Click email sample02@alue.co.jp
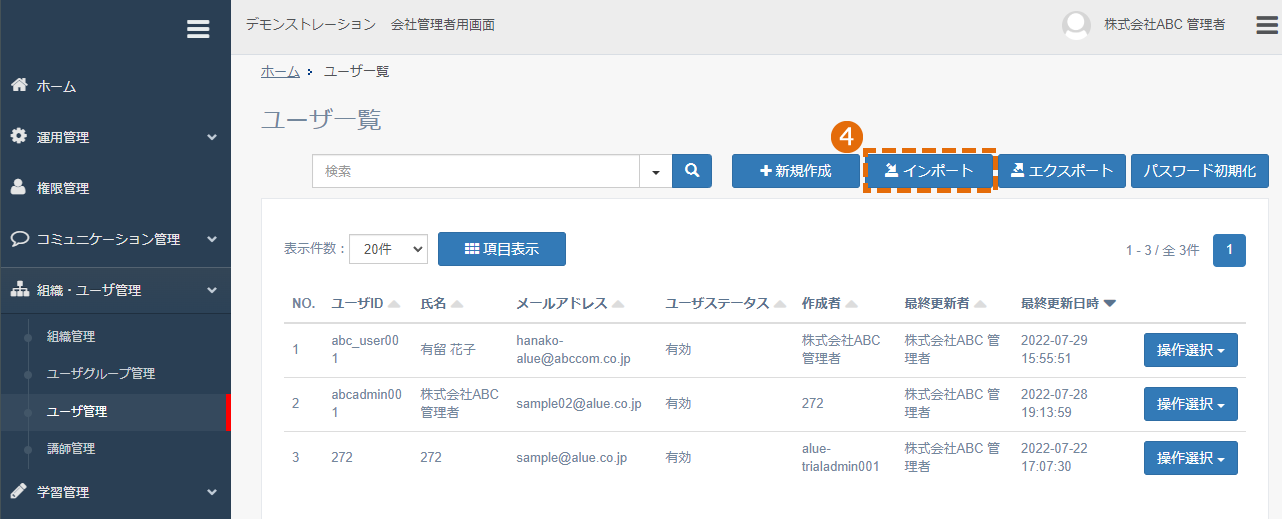 tap(578, 404)
